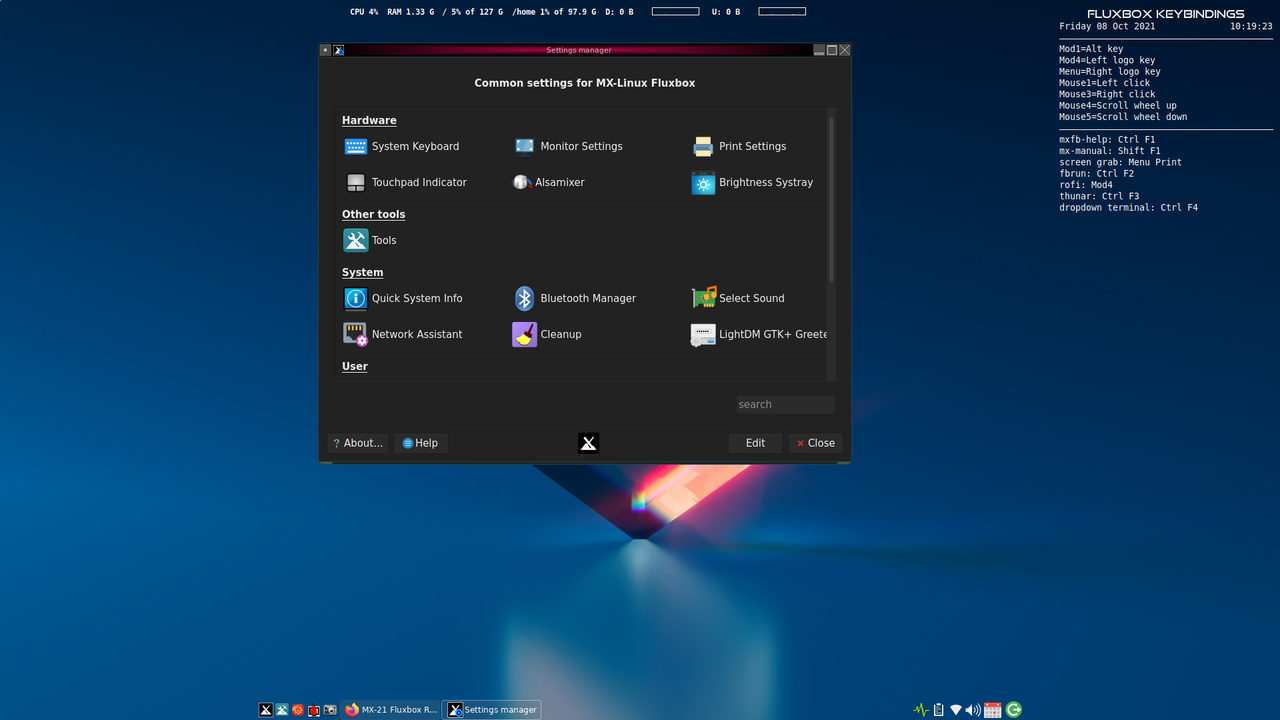
Task: Launch Touchpad Indicator
Action: click(405, 182)
